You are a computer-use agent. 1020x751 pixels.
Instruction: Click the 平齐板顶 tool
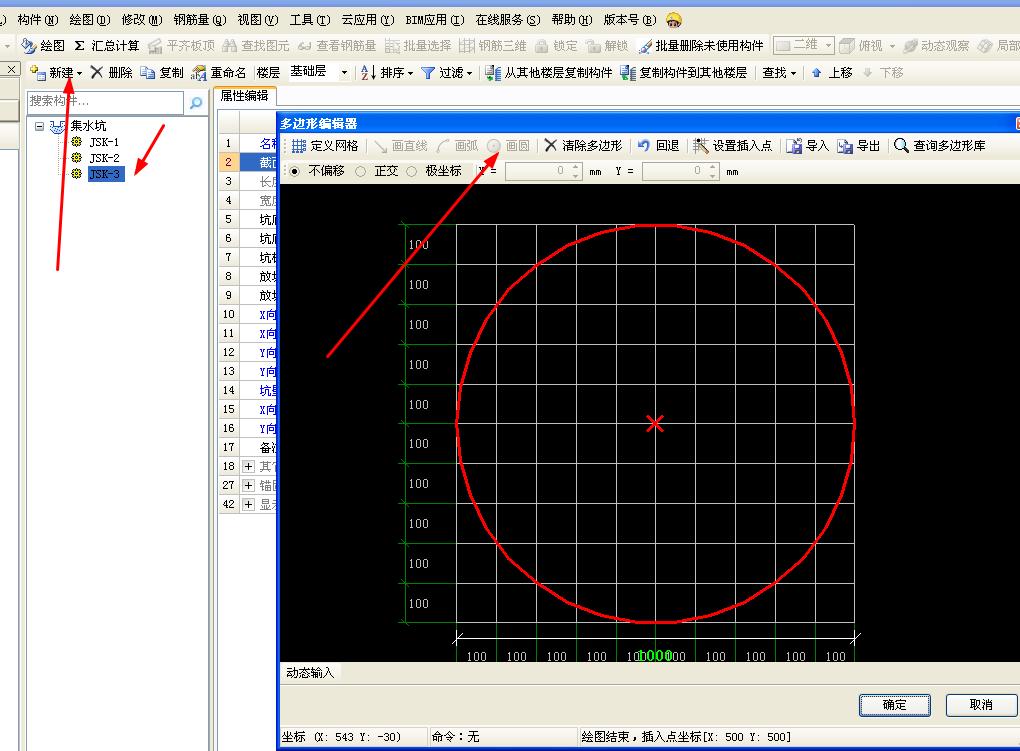(x=181, y=46)
